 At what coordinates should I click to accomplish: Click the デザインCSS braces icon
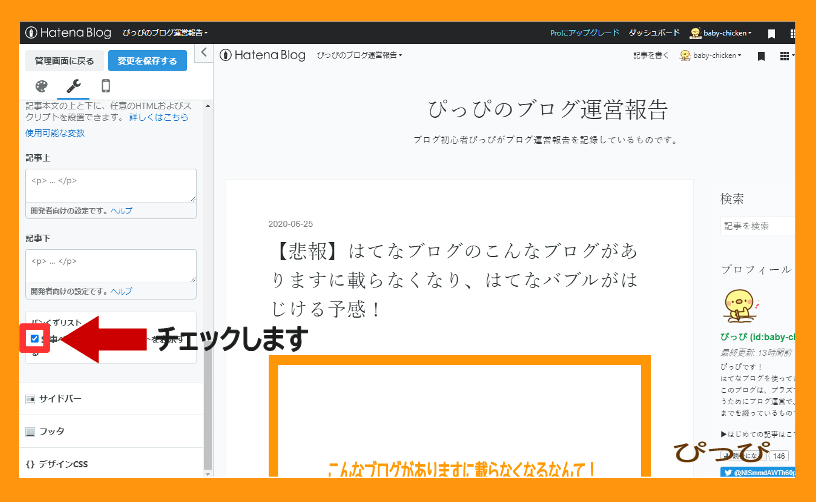(x=30, y=464)
